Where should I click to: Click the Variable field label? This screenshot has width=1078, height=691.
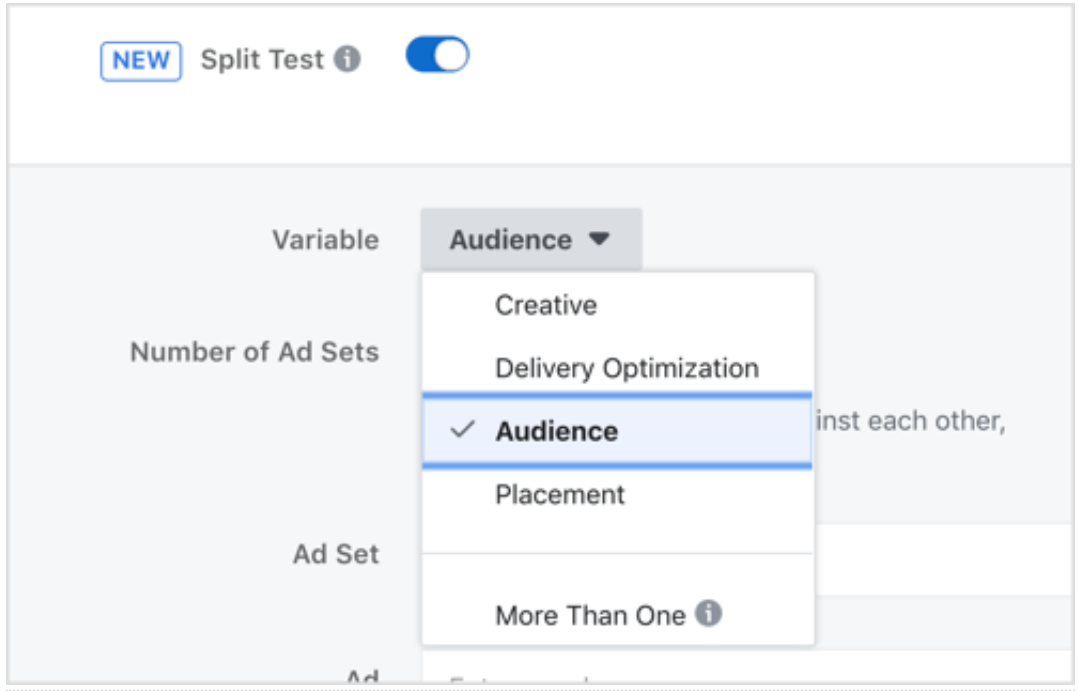pyautogui.click(x=325, y=240)
